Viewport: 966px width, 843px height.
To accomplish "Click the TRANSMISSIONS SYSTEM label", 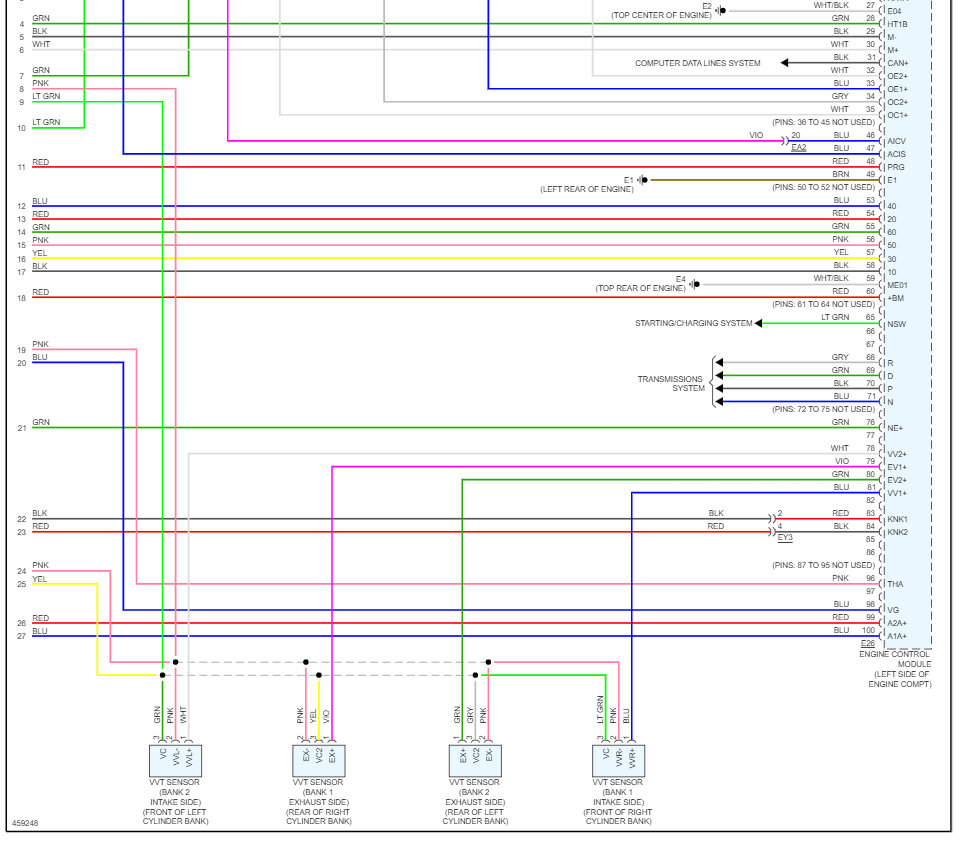I will point(670,383).
